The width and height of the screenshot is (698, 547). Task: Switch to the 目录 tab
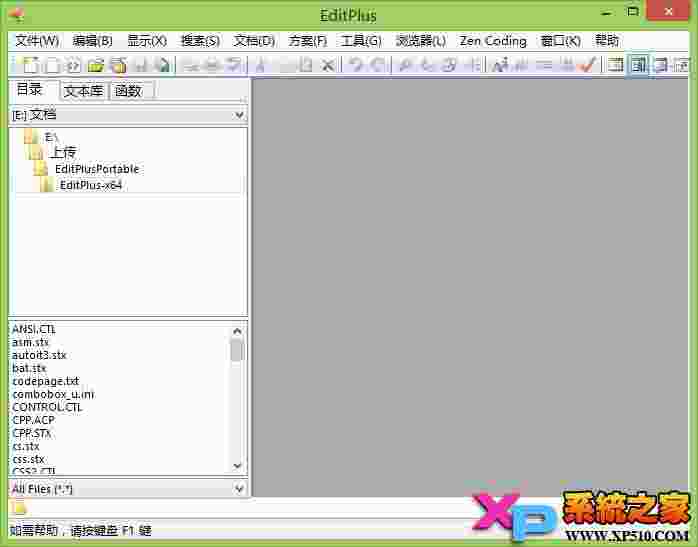[x=29, y=89]
